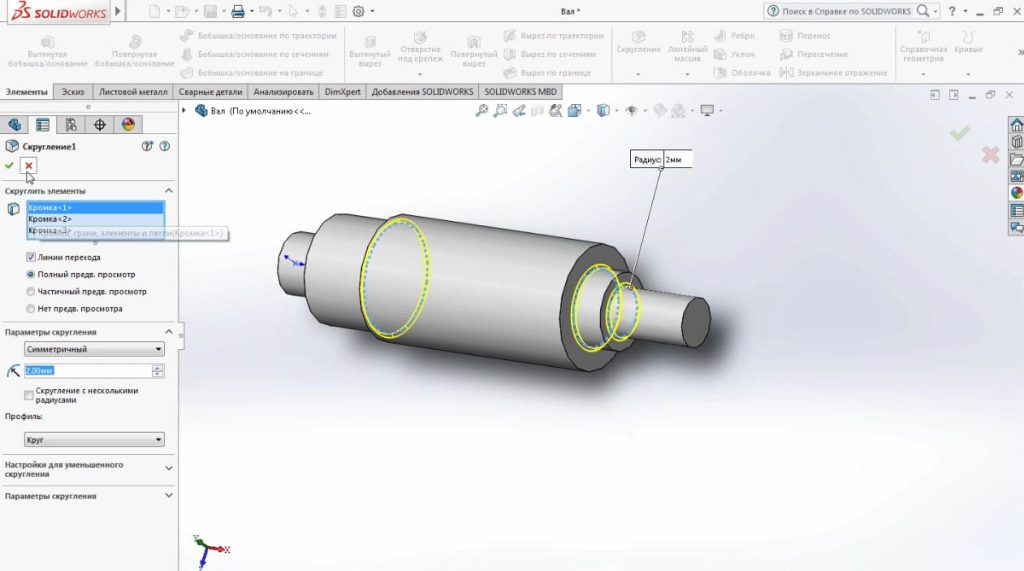The image size is (1024, 571).
Task: Enable 'Скругление с несколькими радиусами' checkbox
Action: (29, 395)
